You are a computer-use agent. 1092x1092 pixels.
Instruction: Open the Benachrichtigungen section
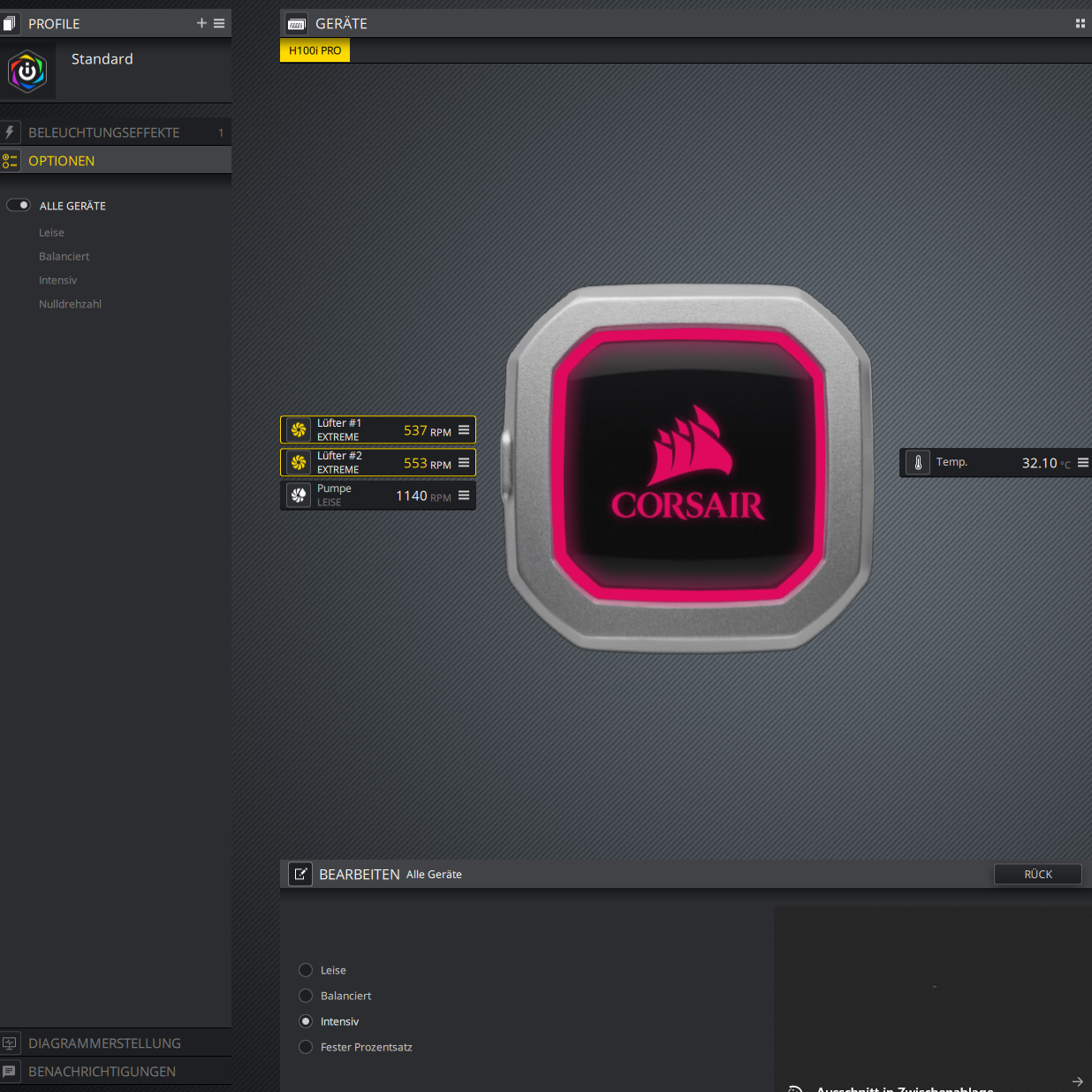pos(116,1071)
